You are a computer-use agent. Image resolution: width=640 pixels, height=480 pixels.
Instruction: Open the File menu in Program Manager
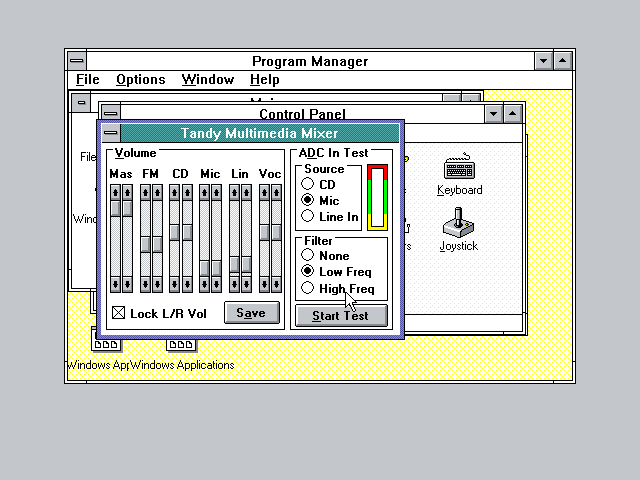[88, 79]
